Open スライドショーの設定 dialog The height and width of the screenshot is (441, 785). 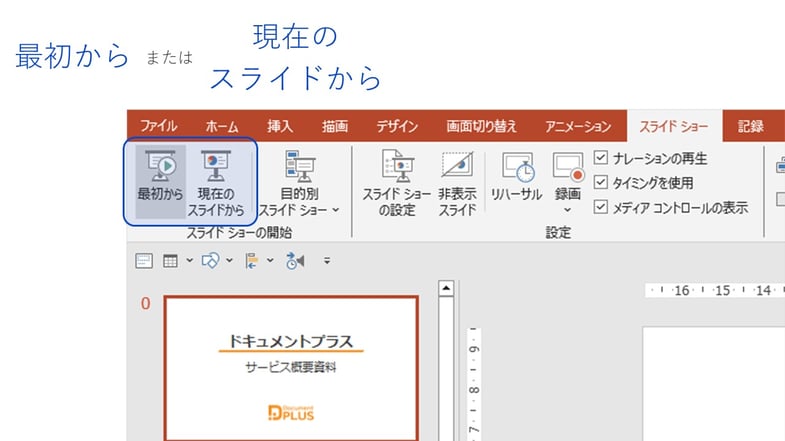(x=397, y=183)
